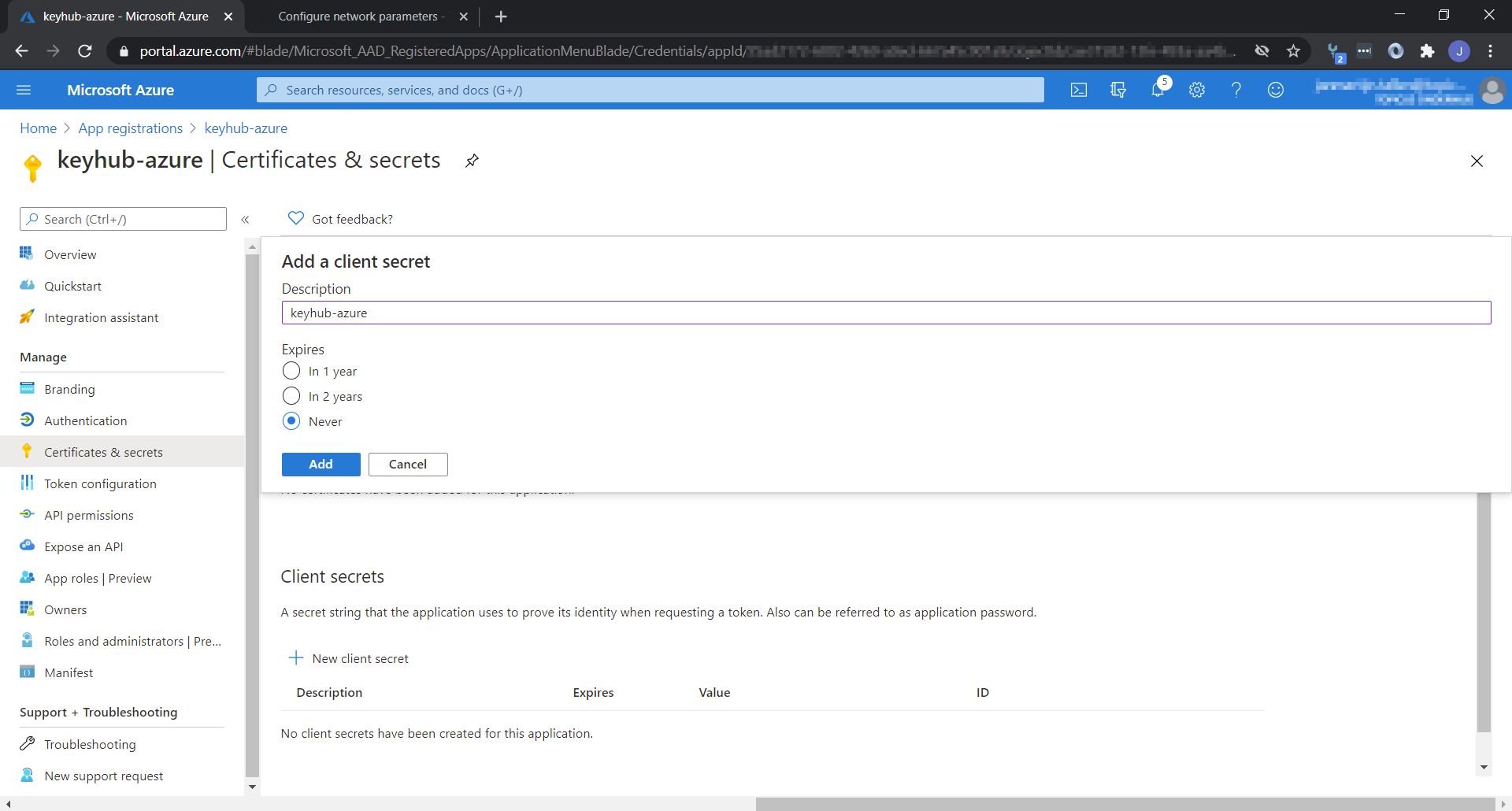Click the plus icon for New client secret
This screenshot has height=811, width=1512.
tap(296, 657)
